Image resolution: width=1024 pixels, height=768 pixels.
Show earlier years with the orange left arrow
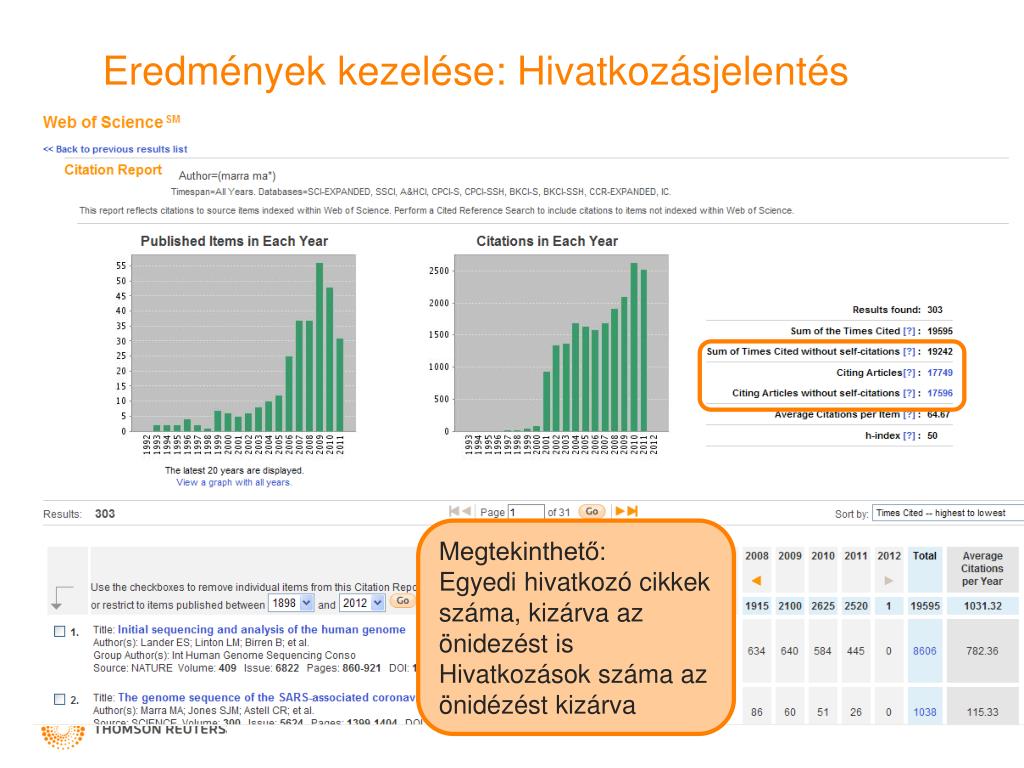coord(756,580)
